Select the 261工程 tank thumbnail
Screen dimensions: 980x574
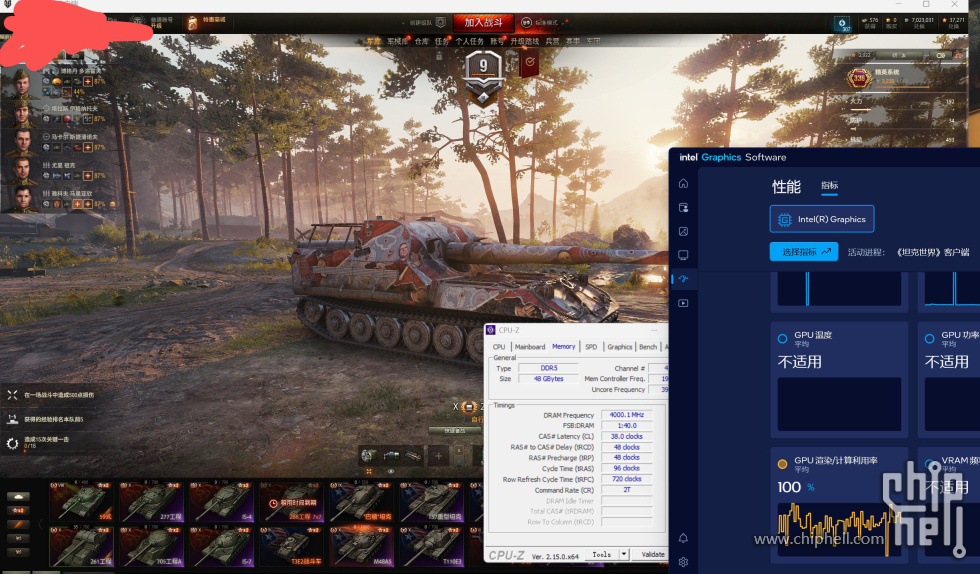pyautogui.click(x=82, y=546)
